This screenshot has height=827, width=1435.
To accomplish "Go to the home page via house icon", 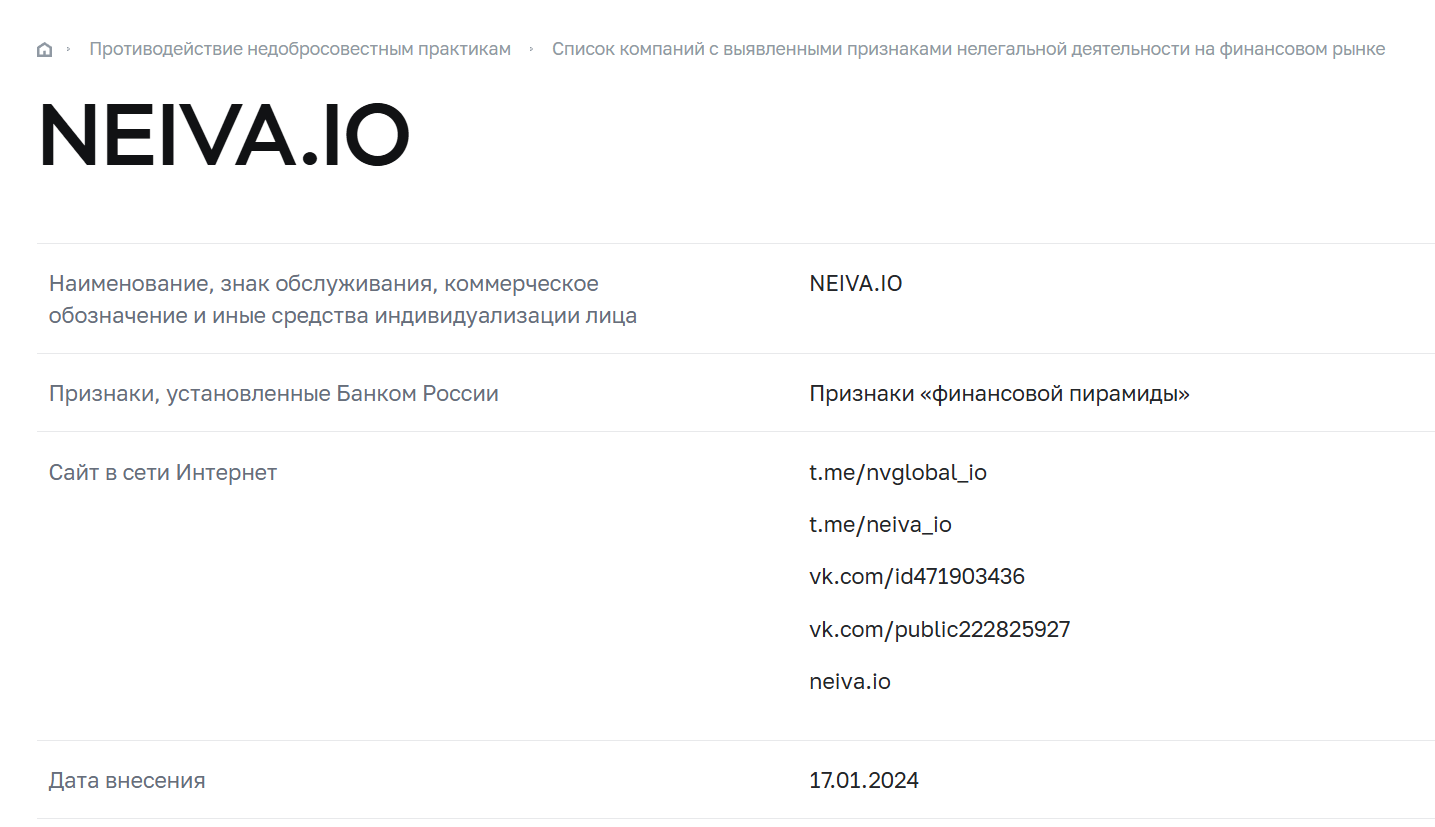I will (44, 50).
